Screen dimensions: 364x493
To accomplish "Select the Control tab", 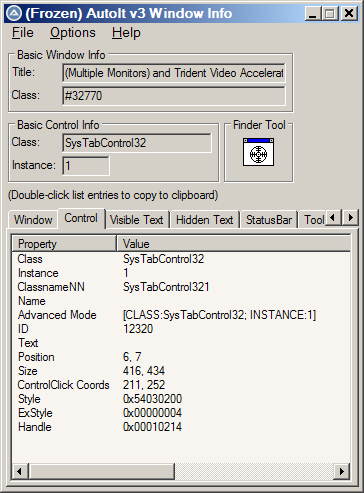I will pyautogui.click(x=81, y=218).
